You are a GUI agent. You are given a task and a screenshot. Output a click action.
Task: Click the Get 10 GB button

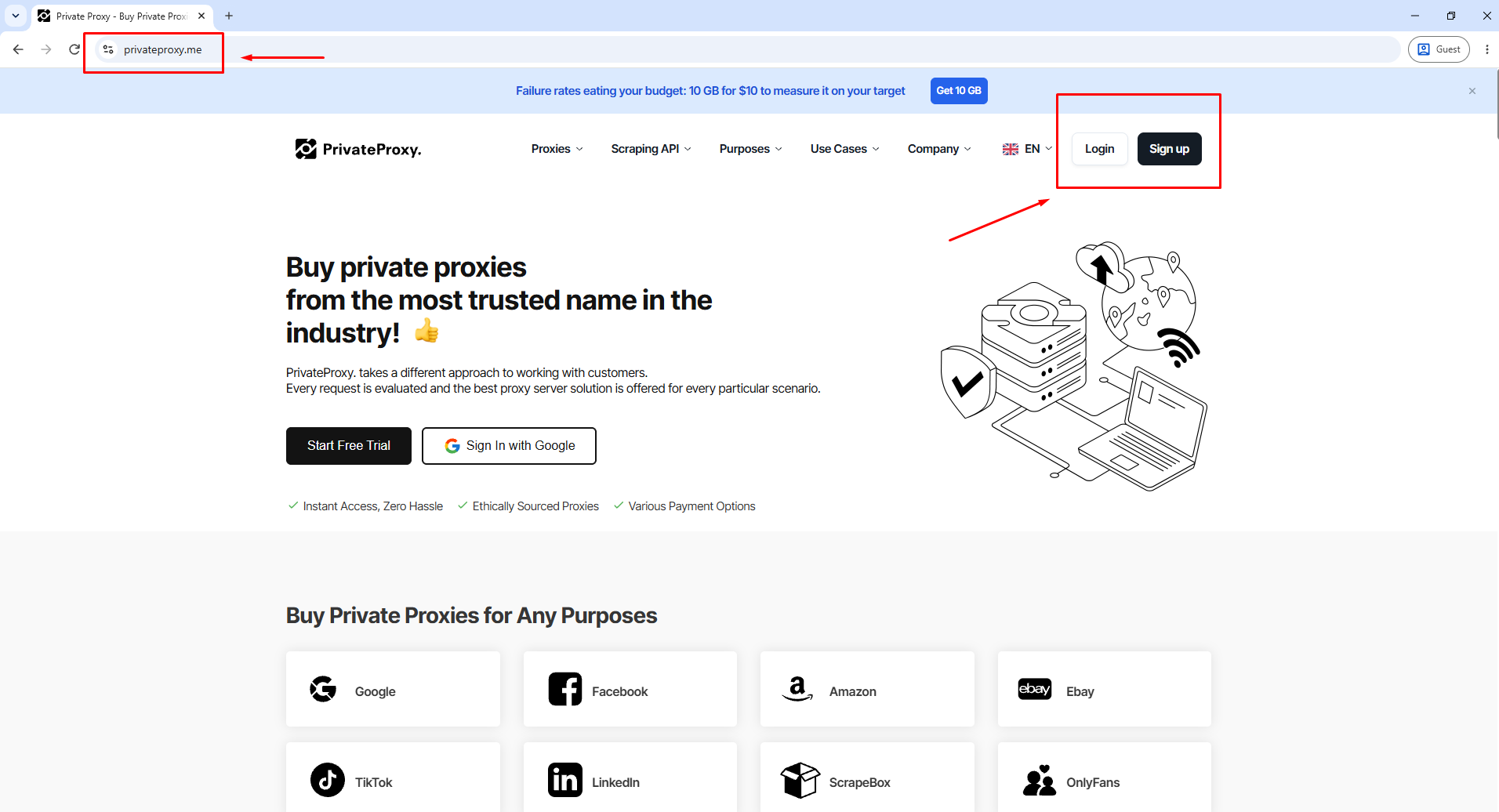pyautogui.click(x=959, y=91)
